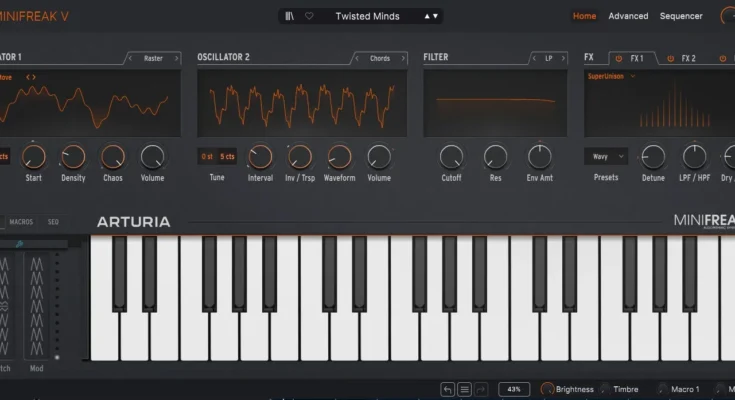Click the FX Detune knob
The image size is (735, 400).
[653, 157]
